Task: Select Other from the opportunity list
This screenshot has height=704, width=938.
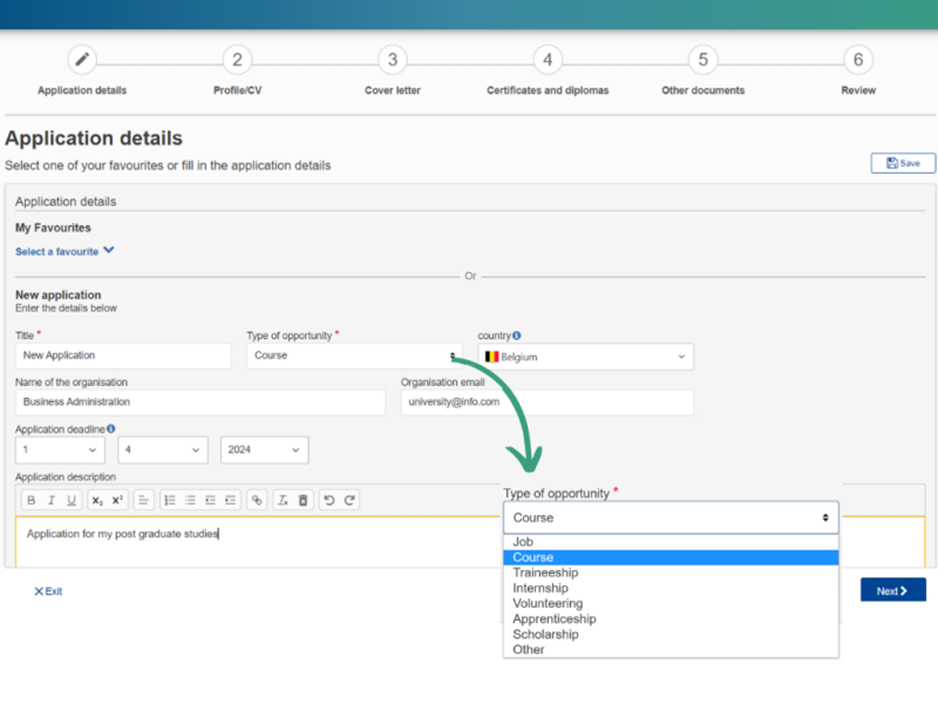Action: tap(671, 650)
